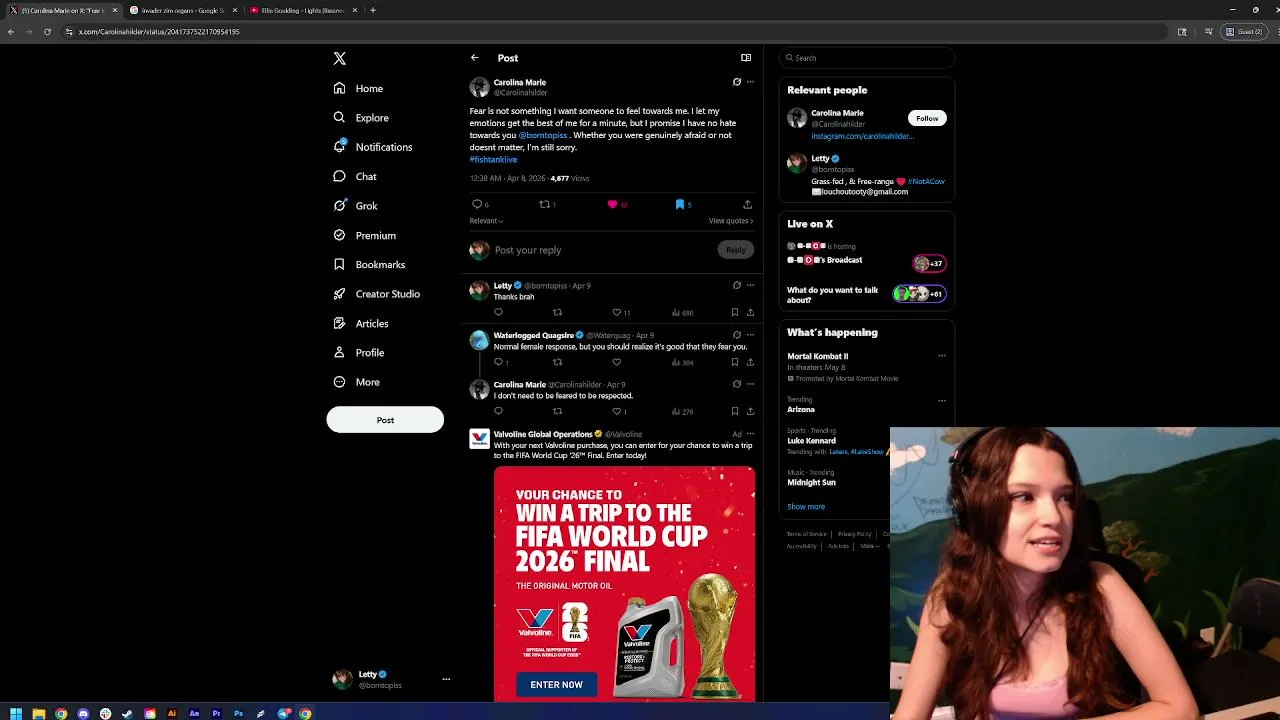The height and width of the screenshot is (720, 1280).
Task: Open more options on Carolina's main post
Action: 750,82
